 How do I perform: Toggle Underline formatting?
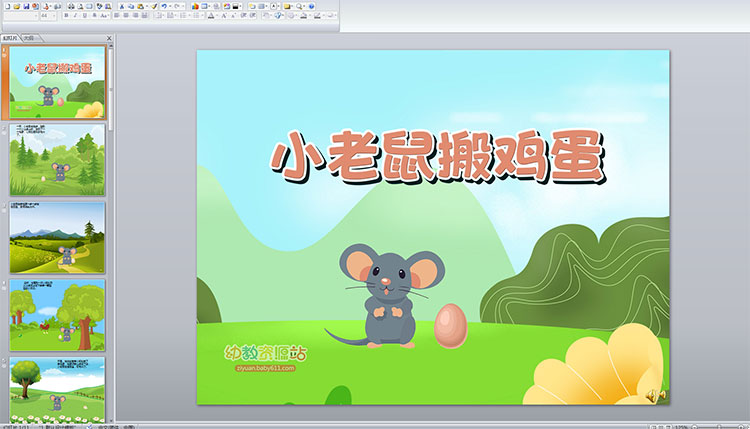coord(85,16)
